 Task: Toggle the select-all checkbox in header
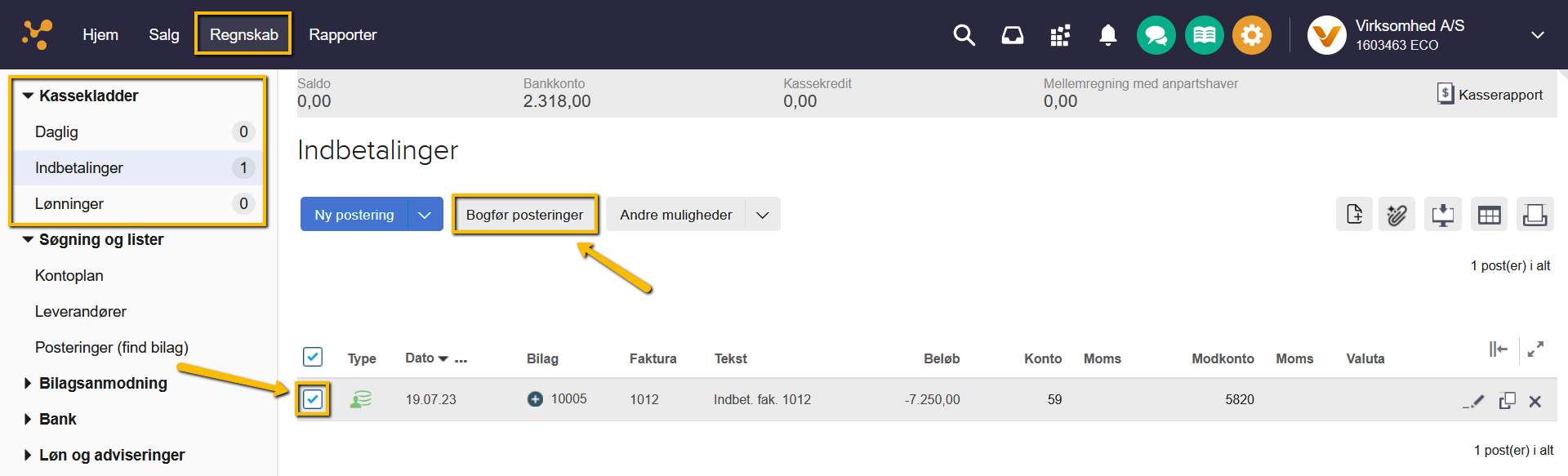(313, 357)
